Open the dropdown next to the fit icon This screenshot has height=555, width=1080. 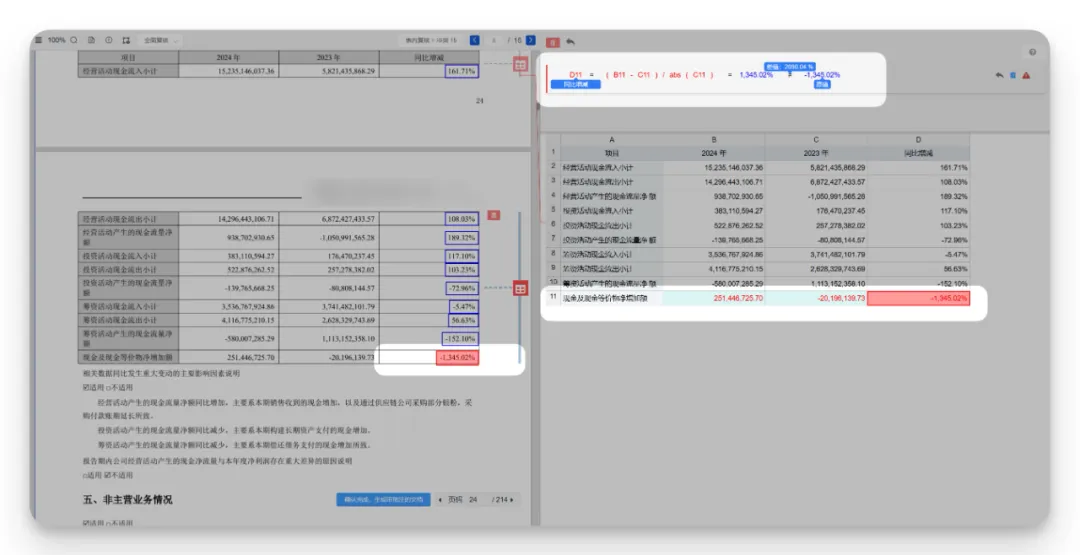click(160, 40)
